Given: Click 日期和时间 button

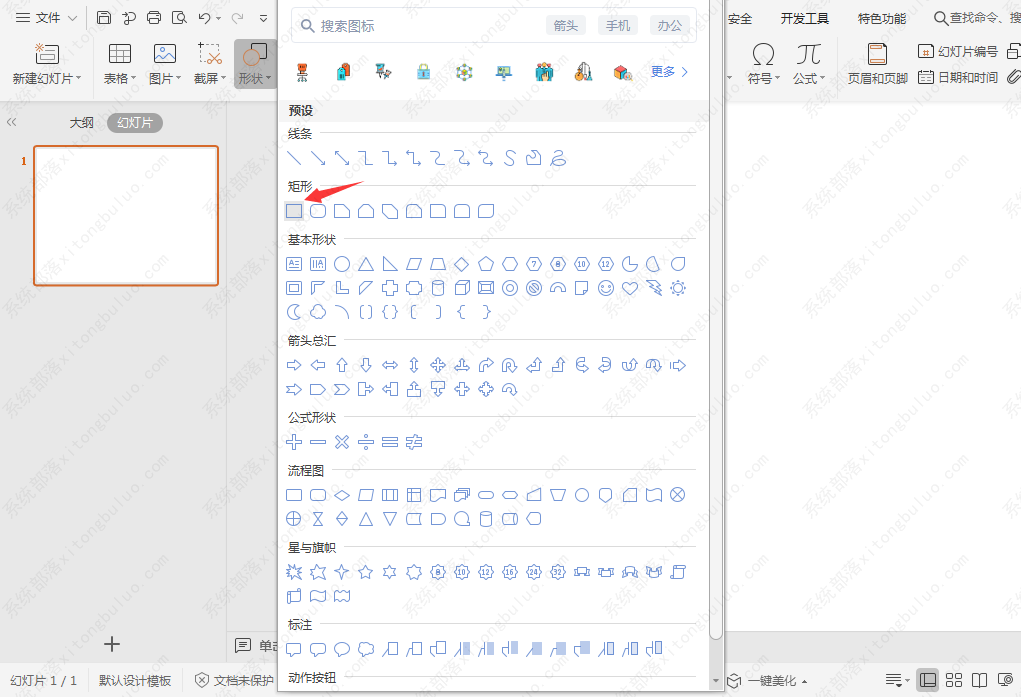Looking at the screenshot, I should pyautogui.click(x=958, y=78).
